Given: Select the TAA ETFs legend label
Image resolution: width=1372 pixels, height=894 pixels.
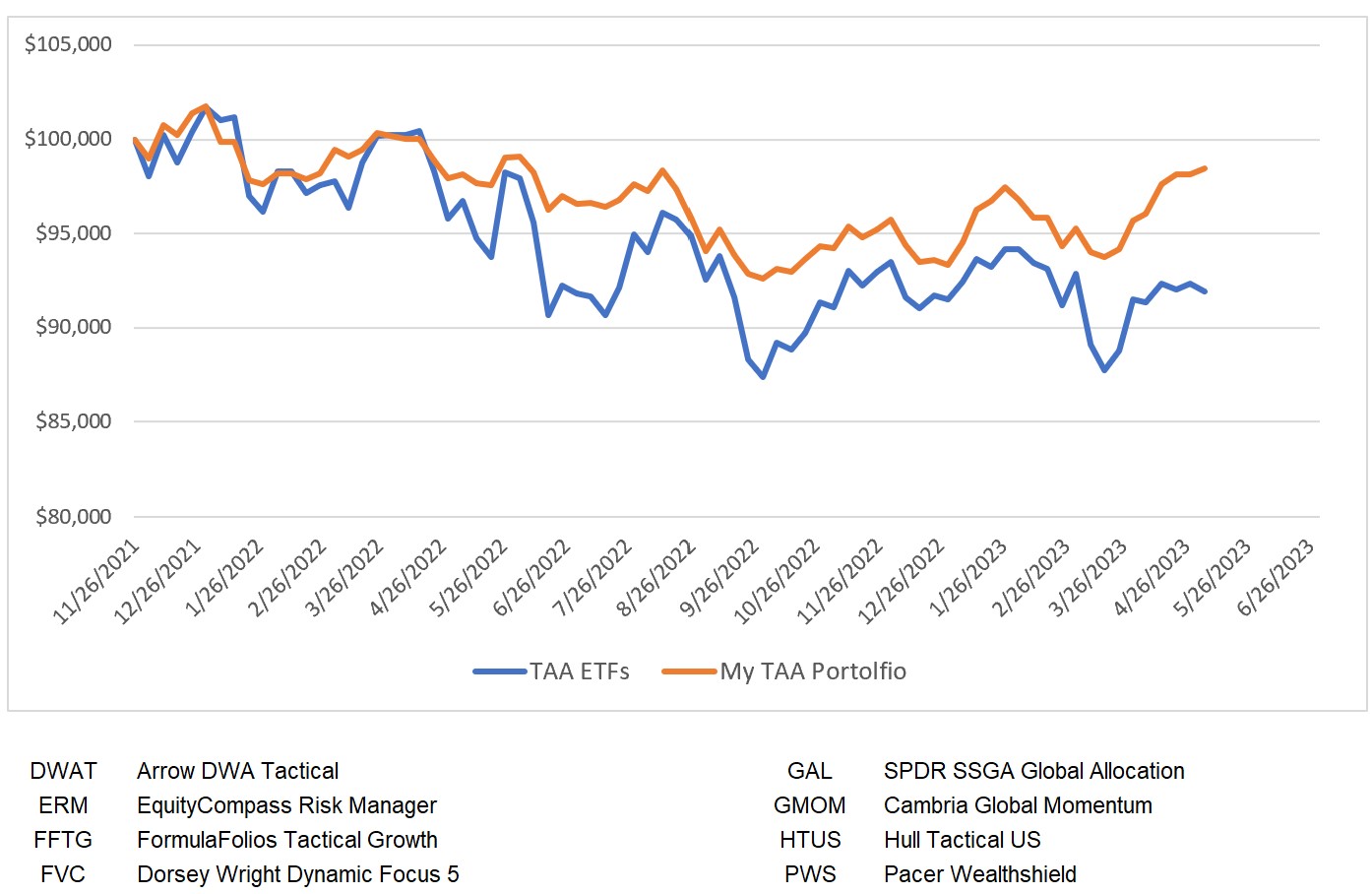Looking at the screenshot, I should point(580,671).
